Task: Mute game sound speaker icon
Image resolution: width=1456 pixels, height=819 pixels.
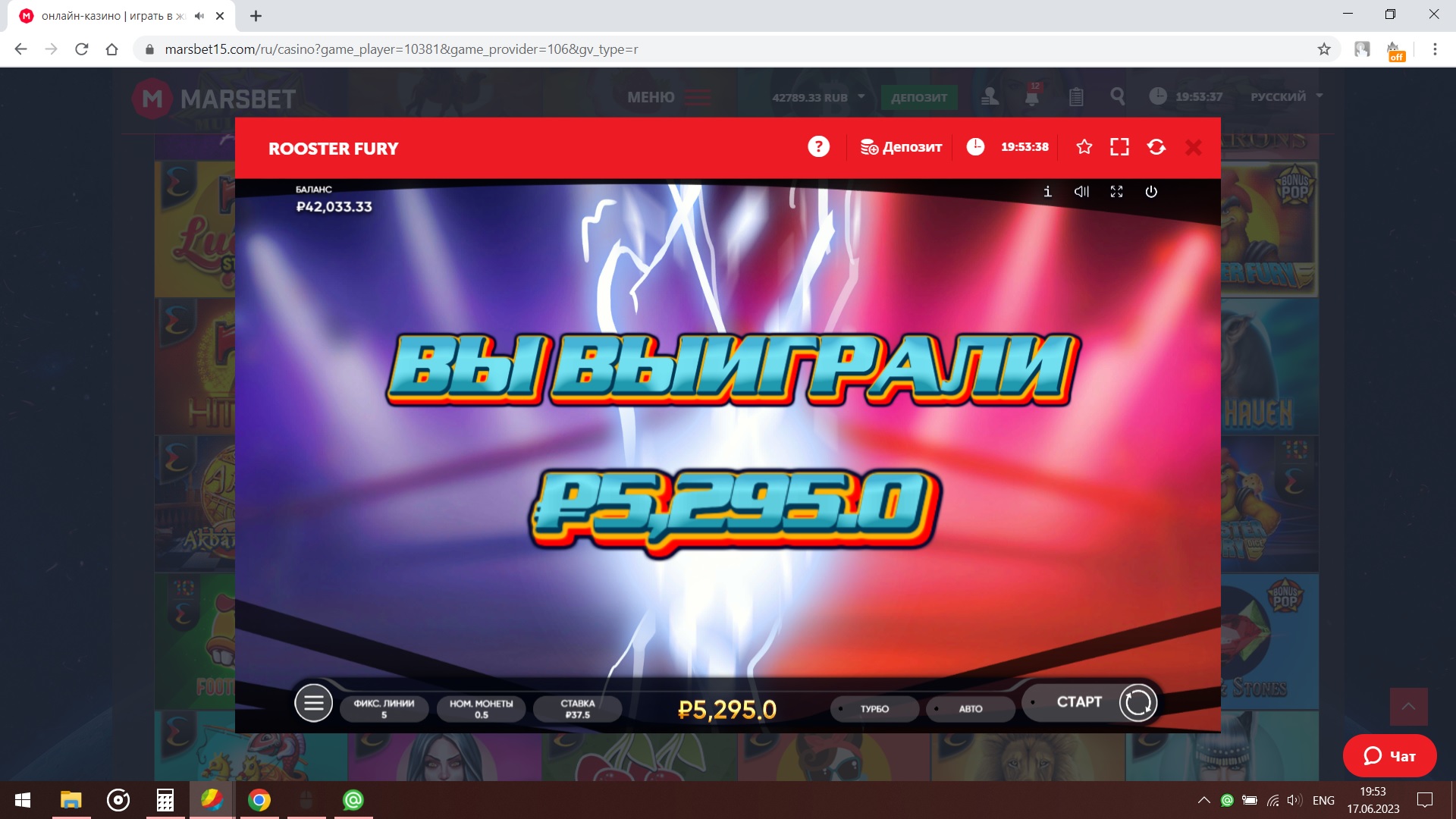Action: tap(1081, 192)
